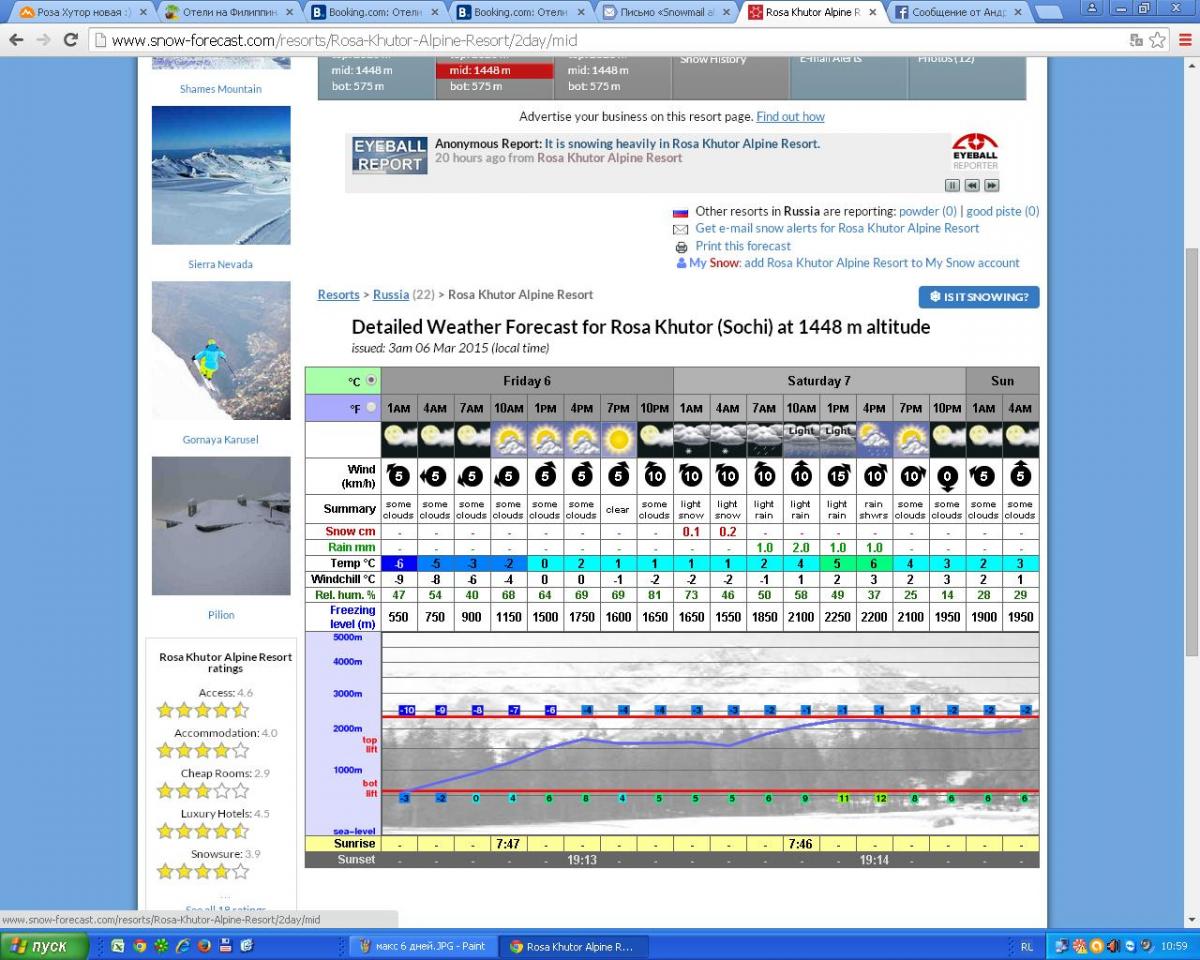Click the Pilion caption link
This screenshot has width=1200, height=960.
point(221,615)
